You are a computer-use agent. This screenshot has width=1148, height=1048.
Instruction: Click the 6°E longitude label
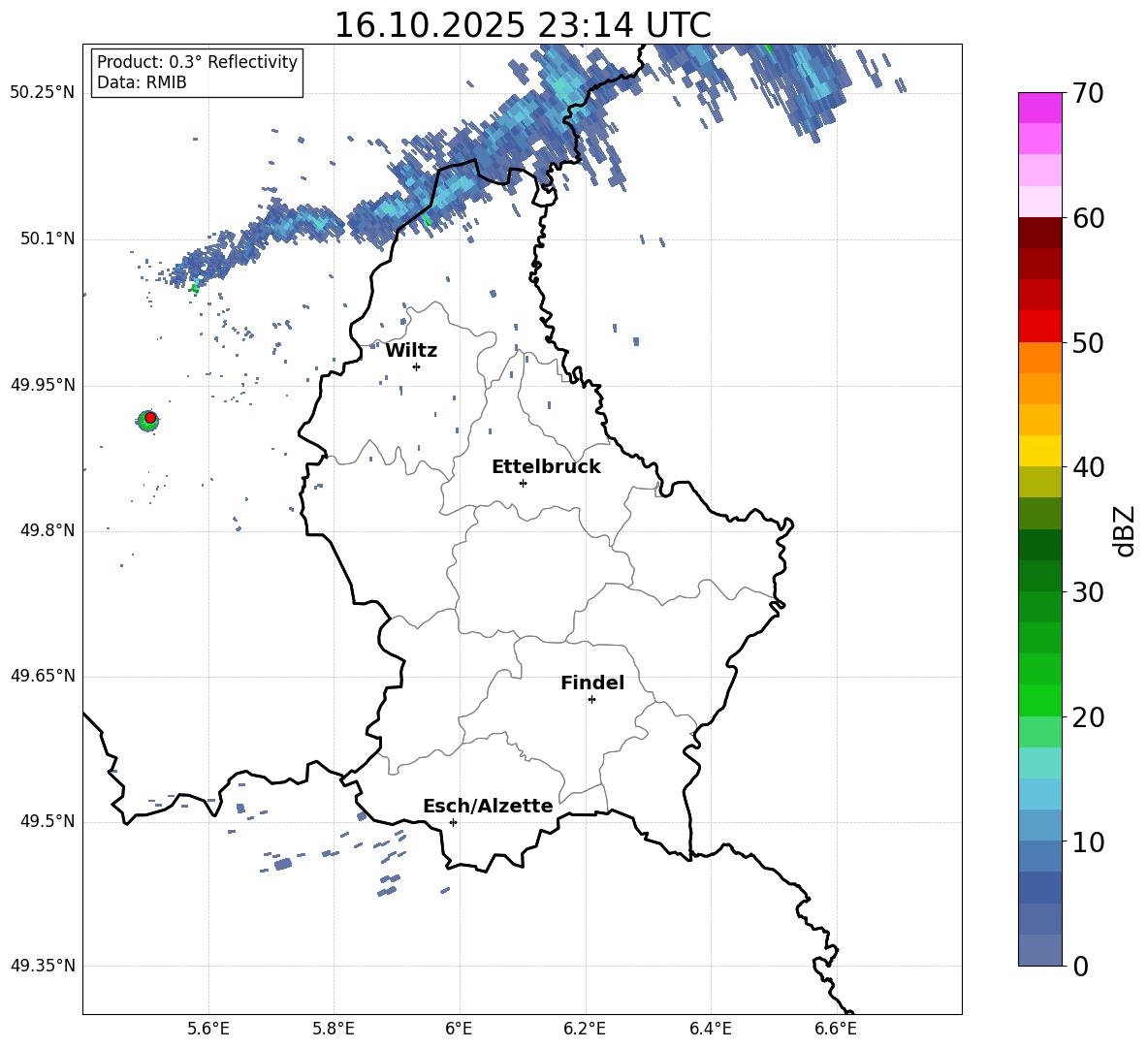[459, 1029]
